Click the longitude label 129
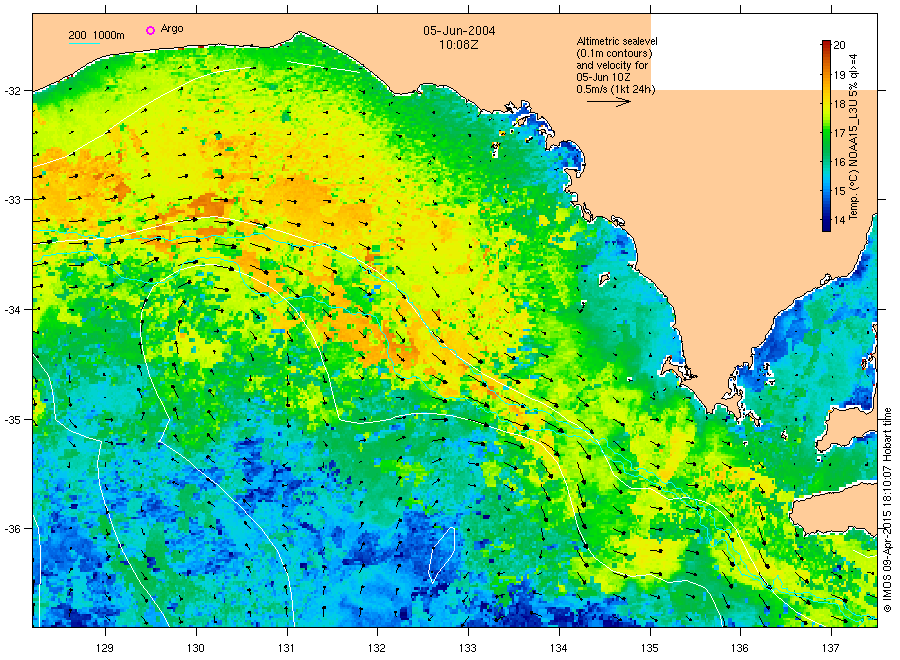 [105, 649]
